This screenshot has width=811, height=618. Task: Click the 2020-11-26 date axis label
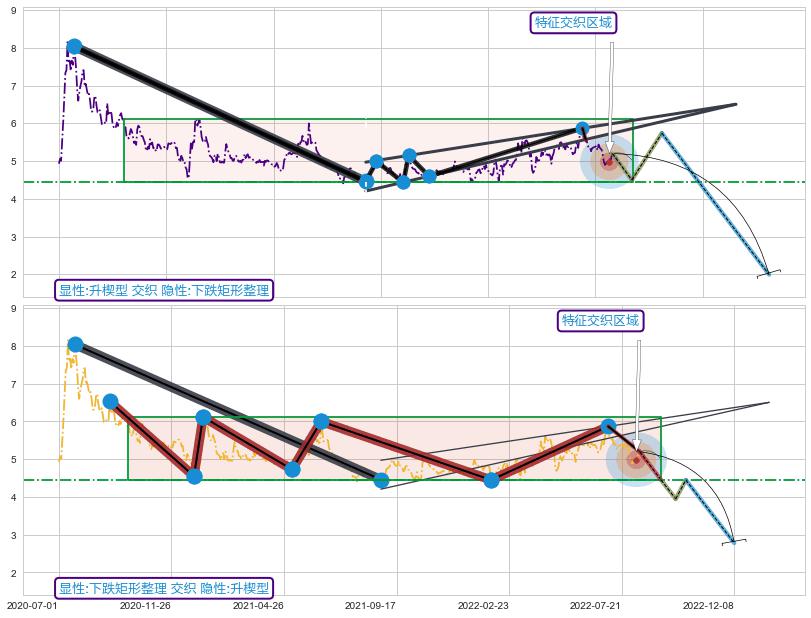145,605
